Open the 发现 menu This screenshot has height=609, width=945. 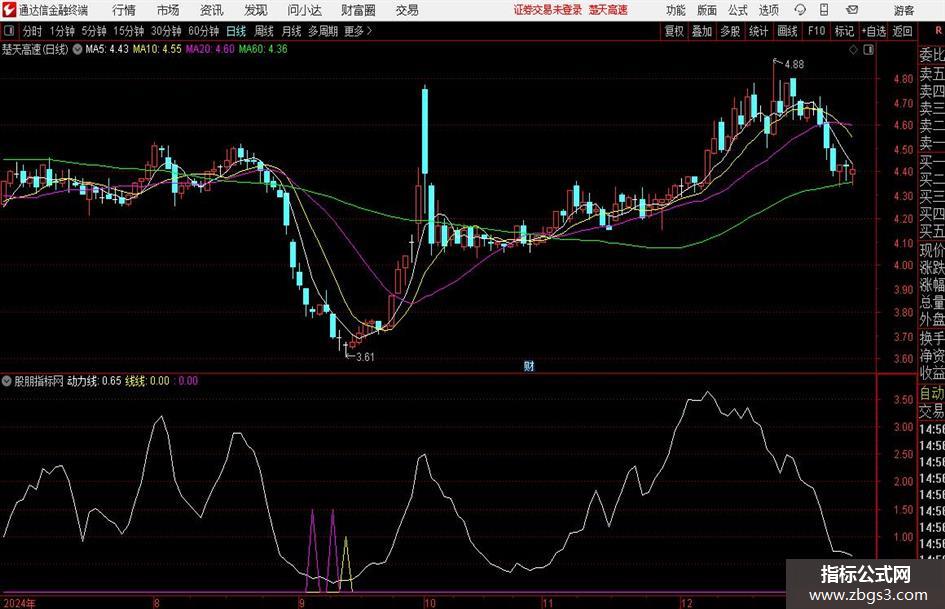click(x=256, y=10)
